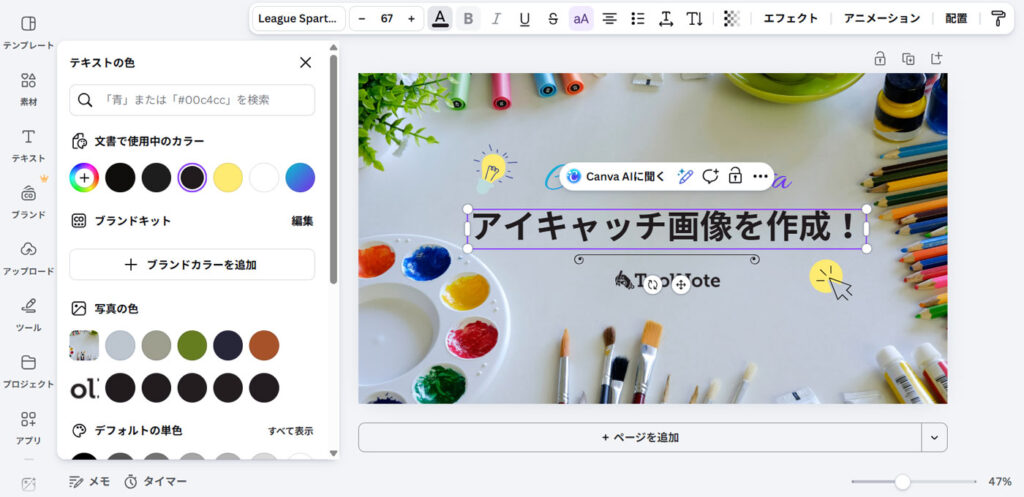Click the text color A icon
This screenshot has height=497, width=1024.
(x=440, y=18)
